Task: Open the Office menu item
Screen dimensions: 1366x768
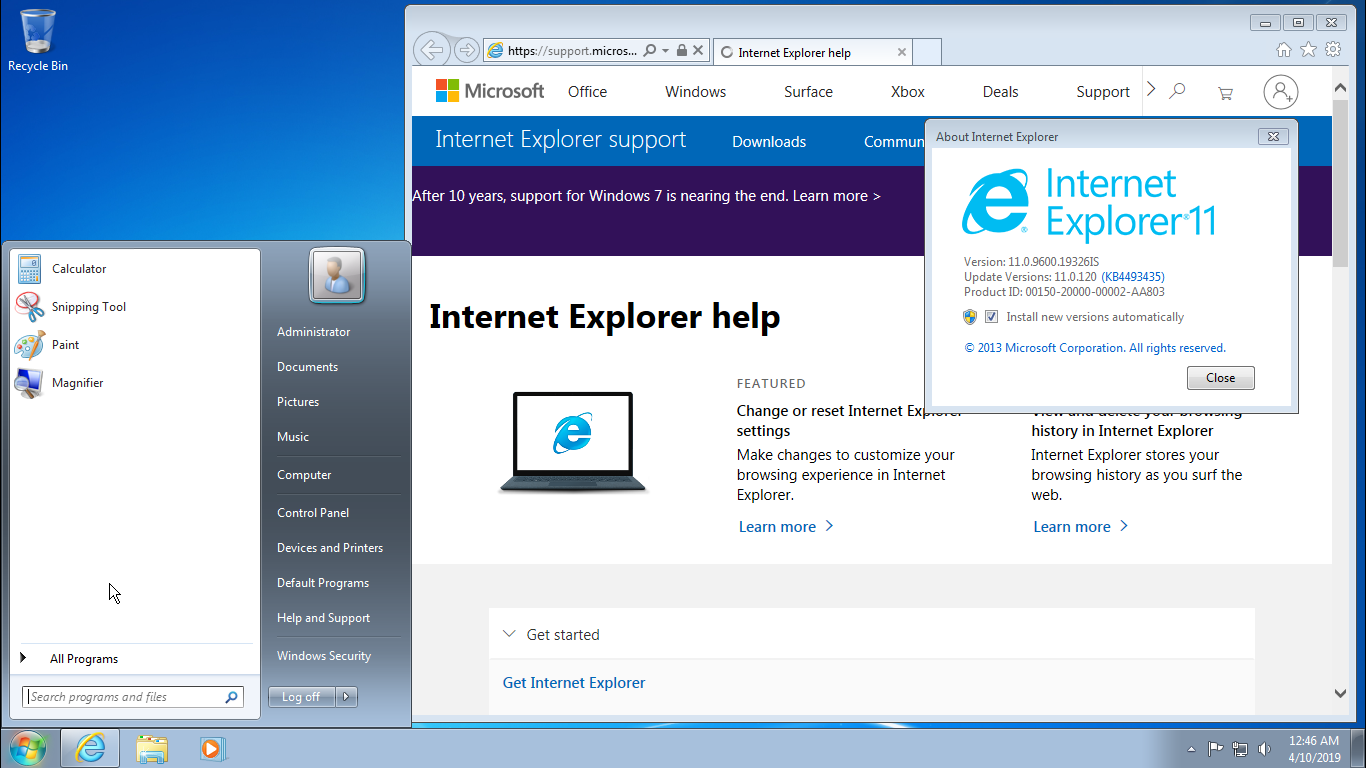Action: (x=588, y=92)
